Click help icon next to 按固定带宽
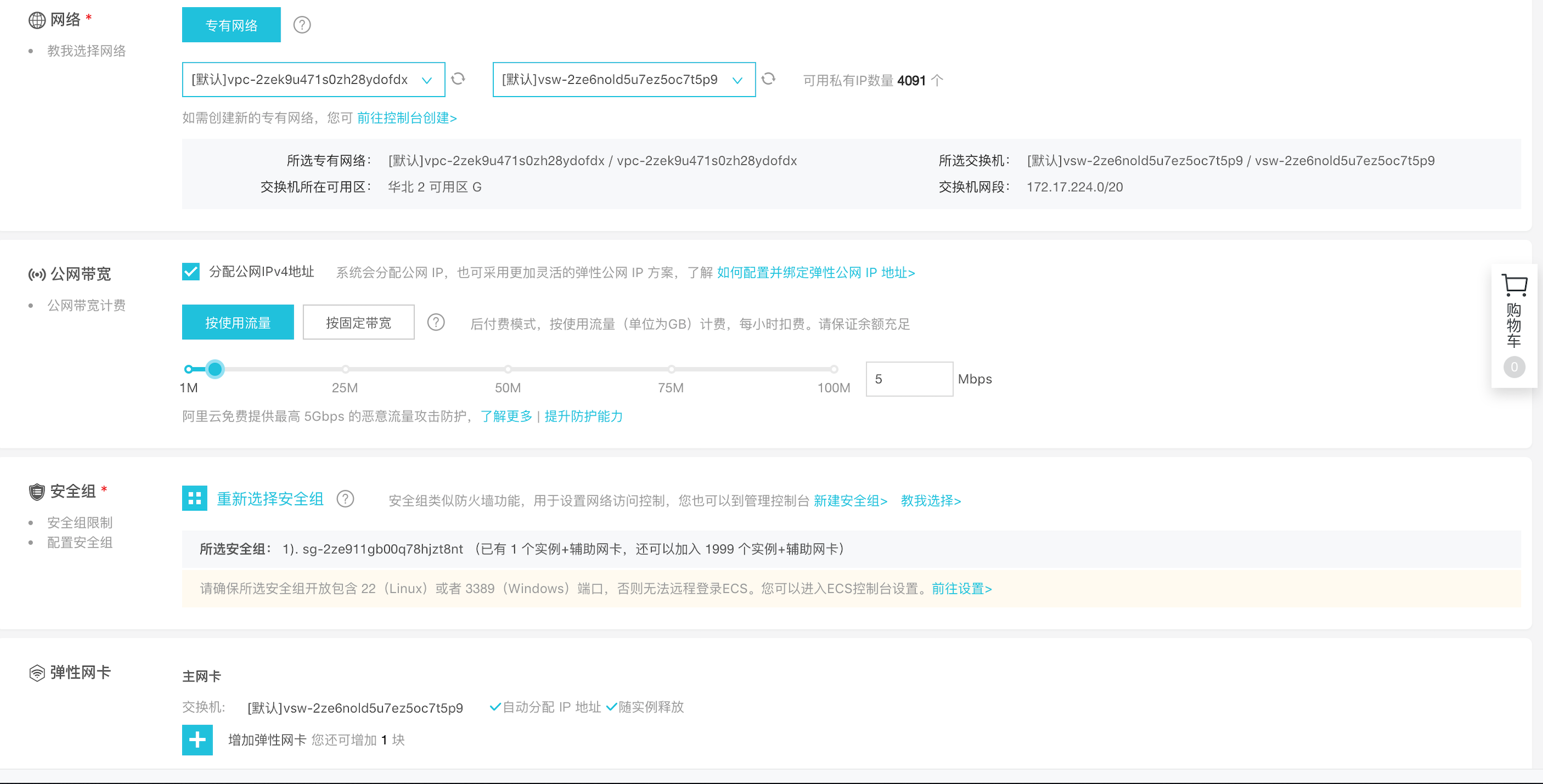Viewport: 1543px width, 784px height. click(x=436, y=323)
